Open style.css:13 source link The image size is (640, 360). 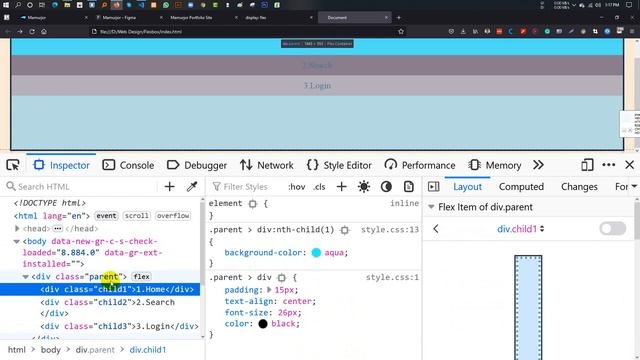(x=390, y=230)
